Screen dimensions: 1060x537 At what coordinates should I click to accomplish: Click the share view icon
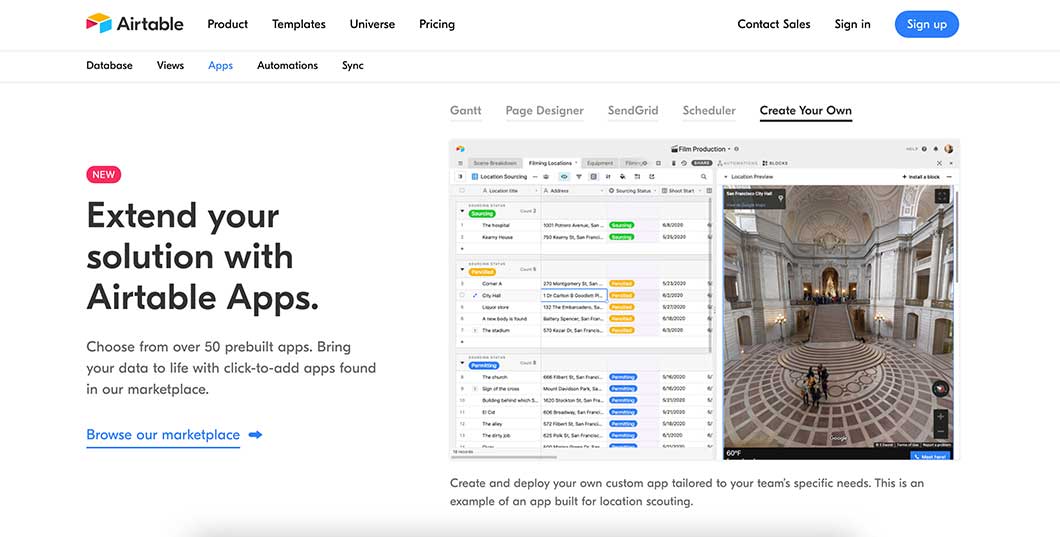tap(652, 177)
